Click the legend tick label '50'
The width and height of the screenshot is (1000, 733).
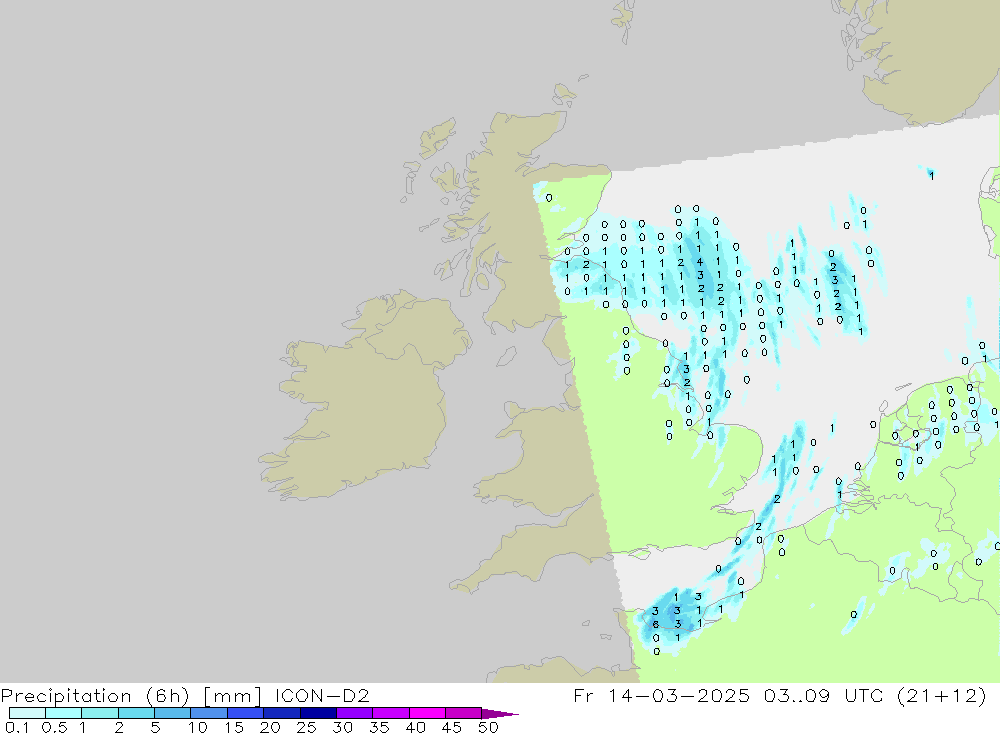click(488, 727)
